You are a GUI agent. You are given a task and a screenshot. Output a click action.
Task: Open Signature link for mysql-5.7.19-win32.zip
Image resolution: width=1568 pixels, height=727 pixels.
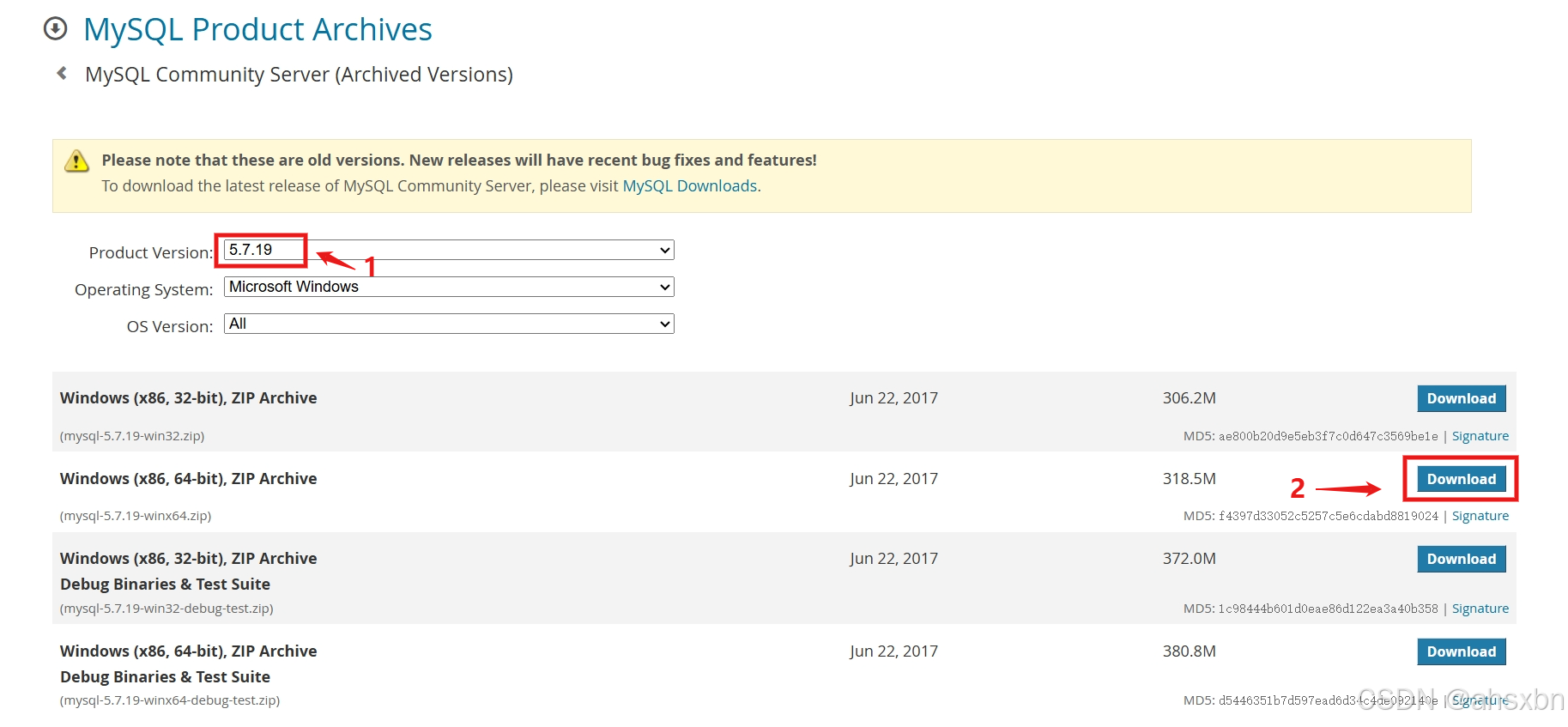tap(1480, 436)
